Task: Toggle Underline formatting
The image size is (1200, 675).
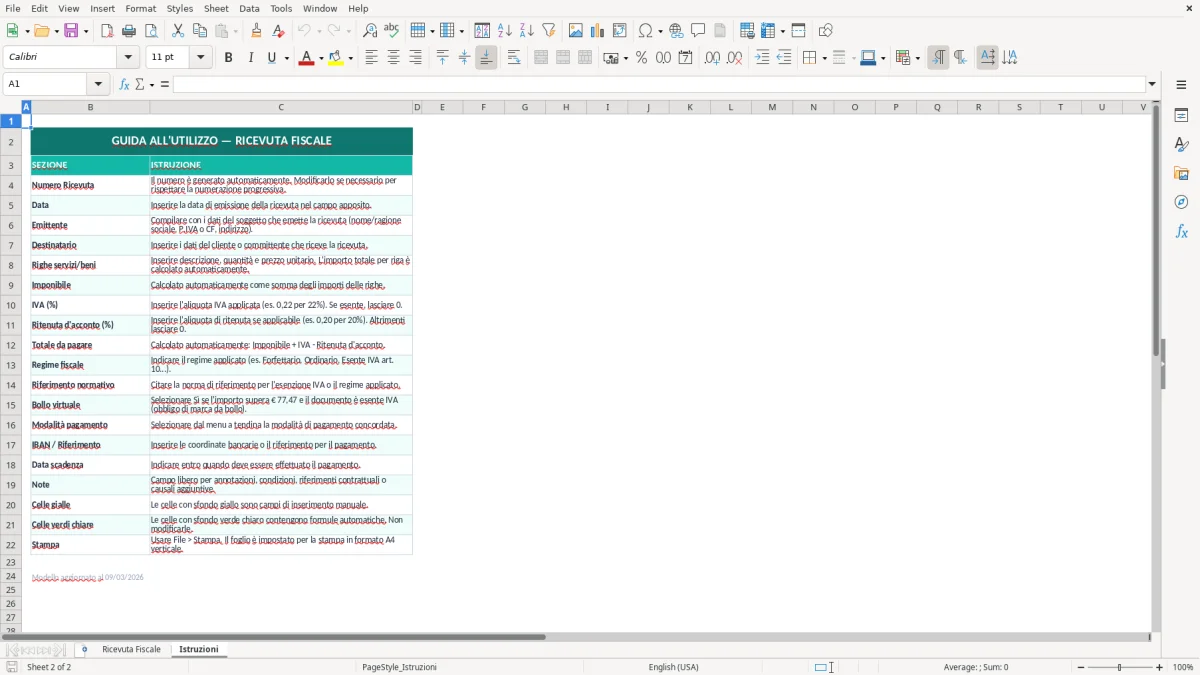Action: point(271,58)
